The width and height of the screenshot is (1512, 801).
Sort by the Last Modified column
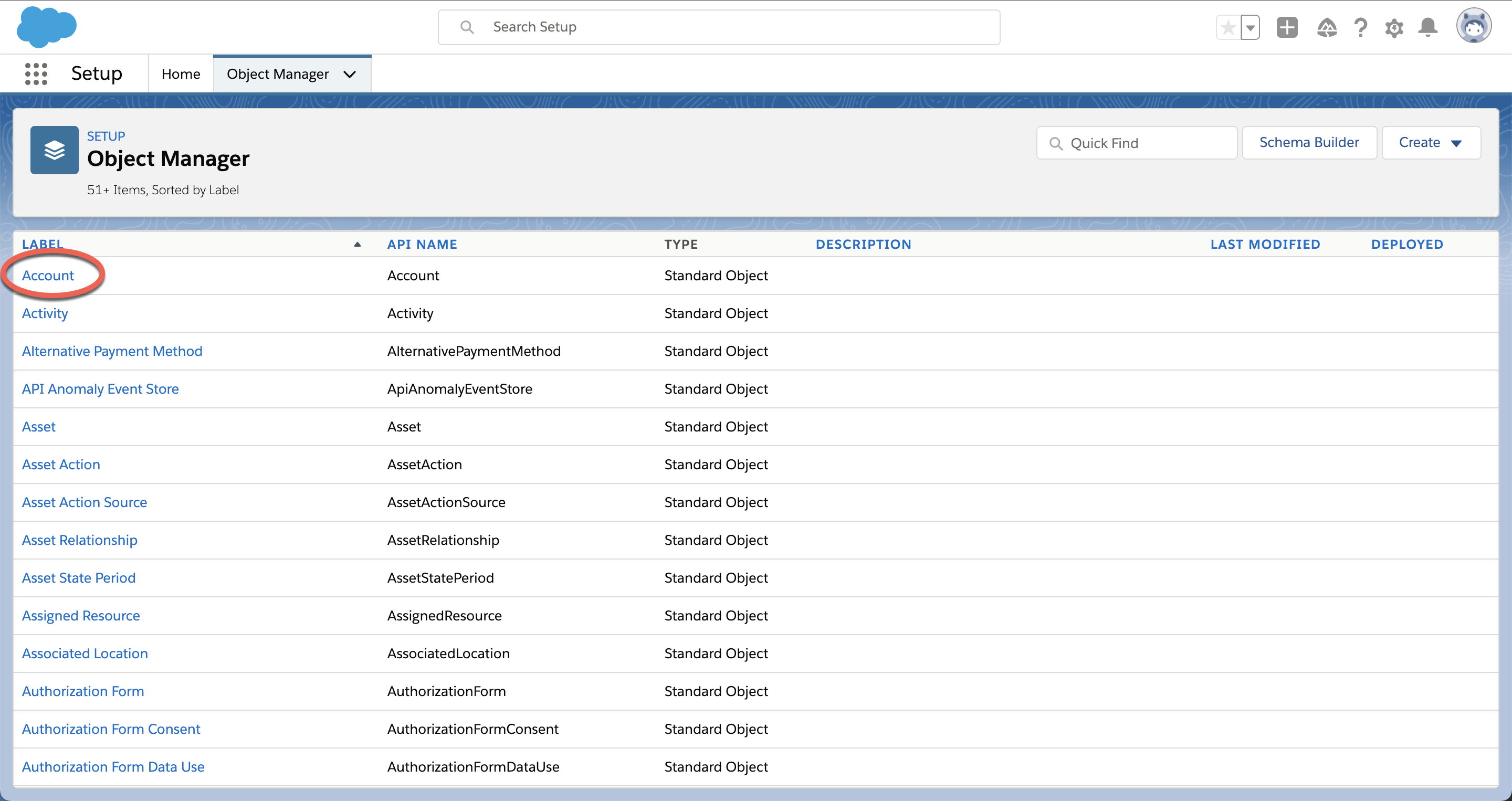coord(1265,244)
